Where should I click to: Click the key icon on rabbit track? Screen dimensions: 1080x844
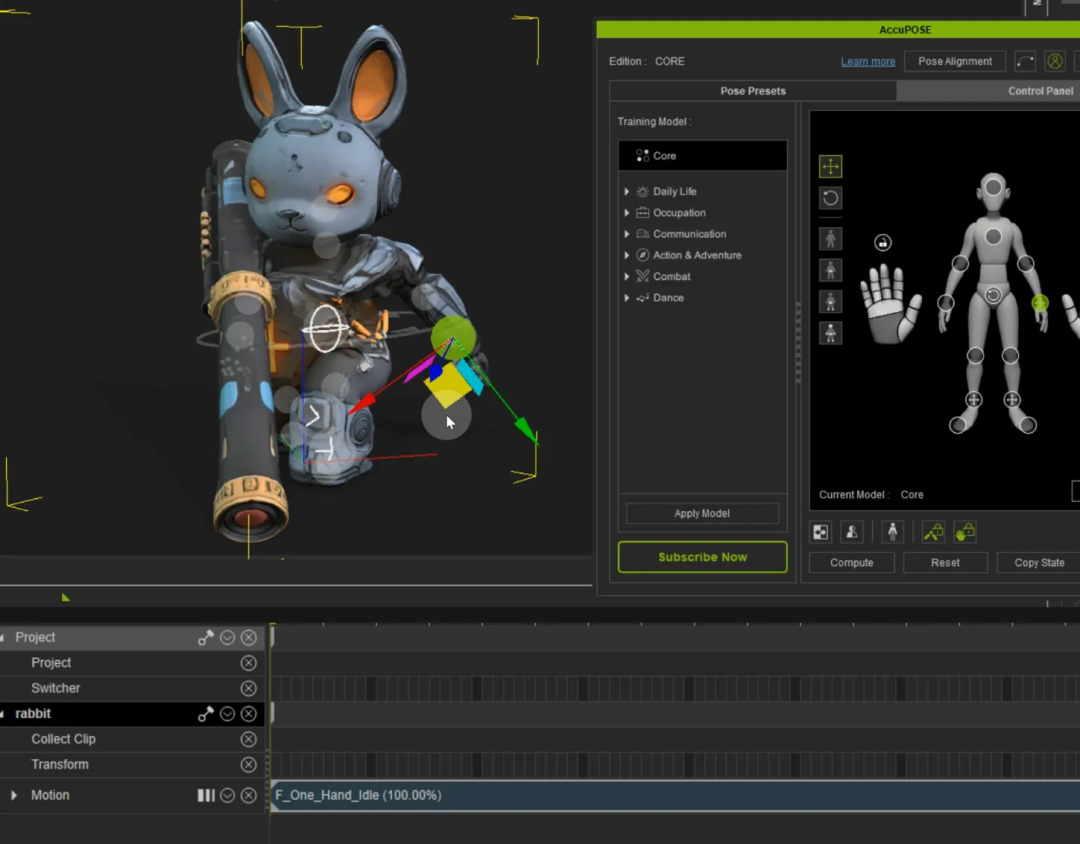[205, 714]
